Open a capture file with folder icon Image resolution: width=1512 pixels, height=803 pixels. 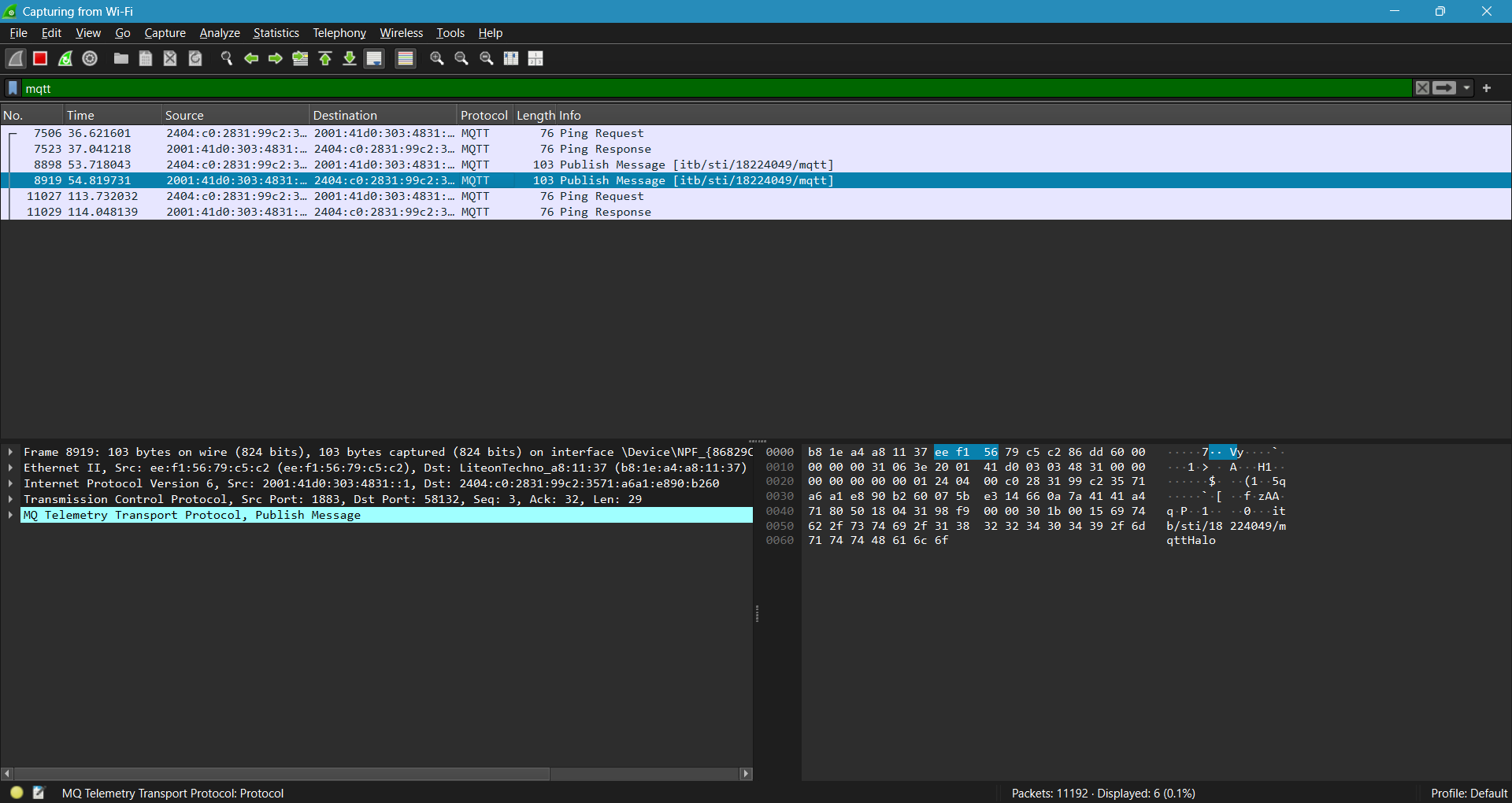coord(120,58)
